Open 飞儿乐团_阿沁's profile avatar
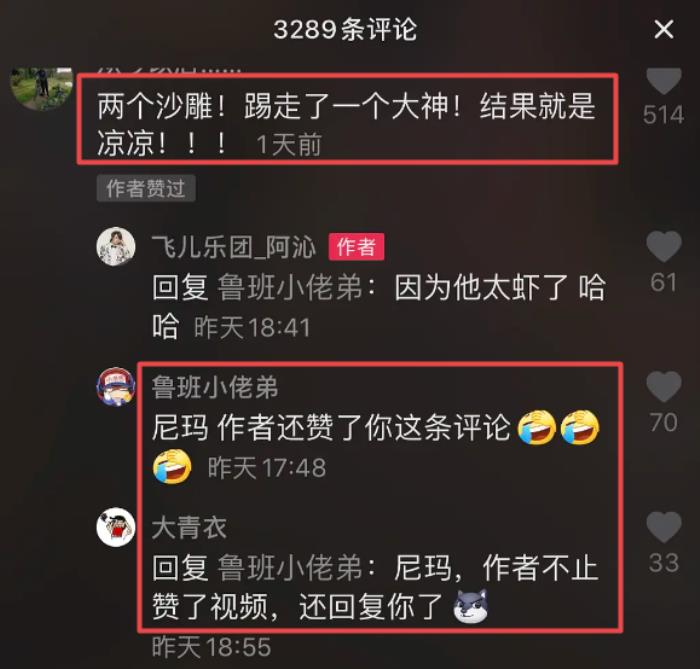Screen dimensions: 700x669 (116, 246)
